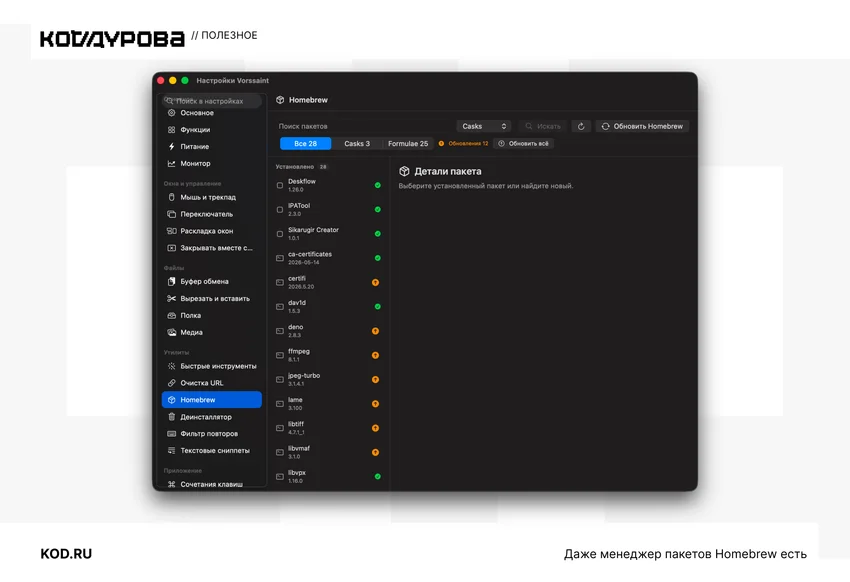Viewport: 850px width, 582px height.
Task: Select the certifi package row
Action: [329, 282]
